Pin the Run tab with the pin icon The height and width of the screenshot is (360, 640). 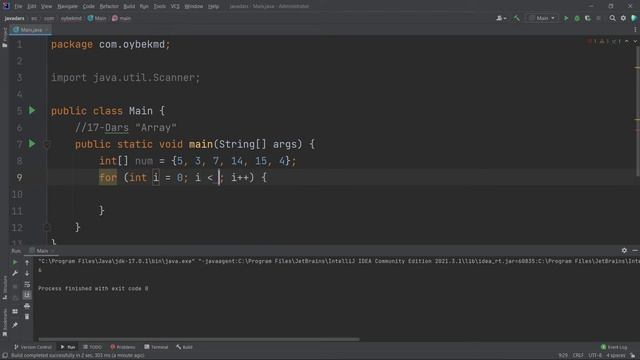(15, 325)
